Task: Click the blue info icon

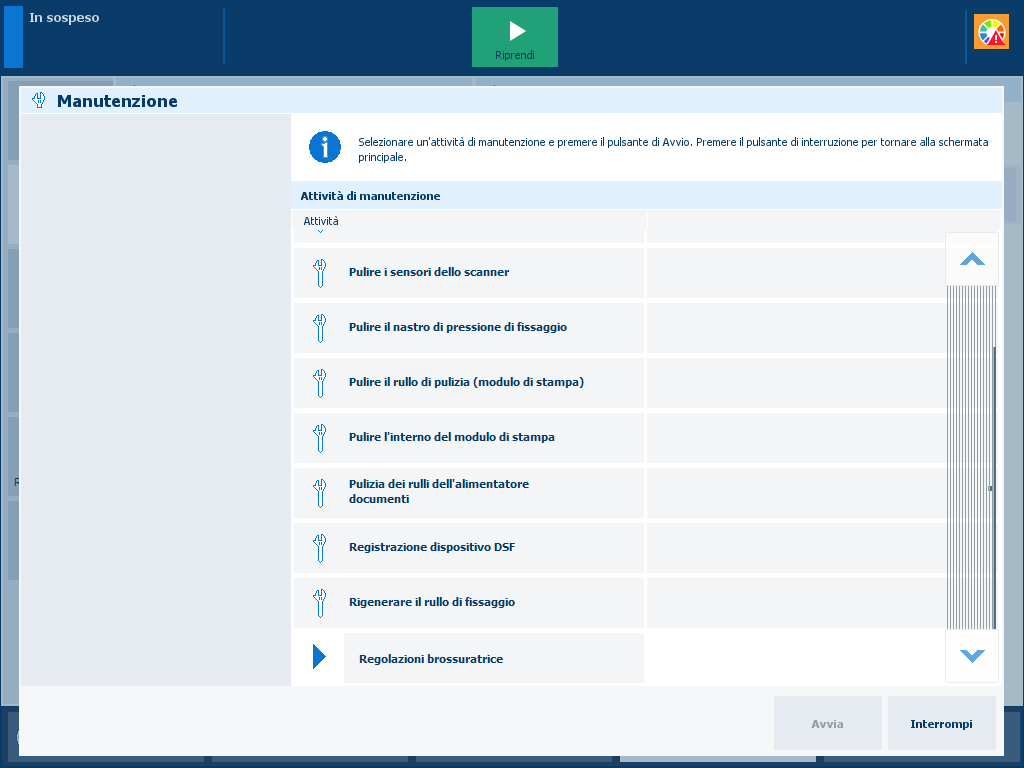Action: click(325, 147)
